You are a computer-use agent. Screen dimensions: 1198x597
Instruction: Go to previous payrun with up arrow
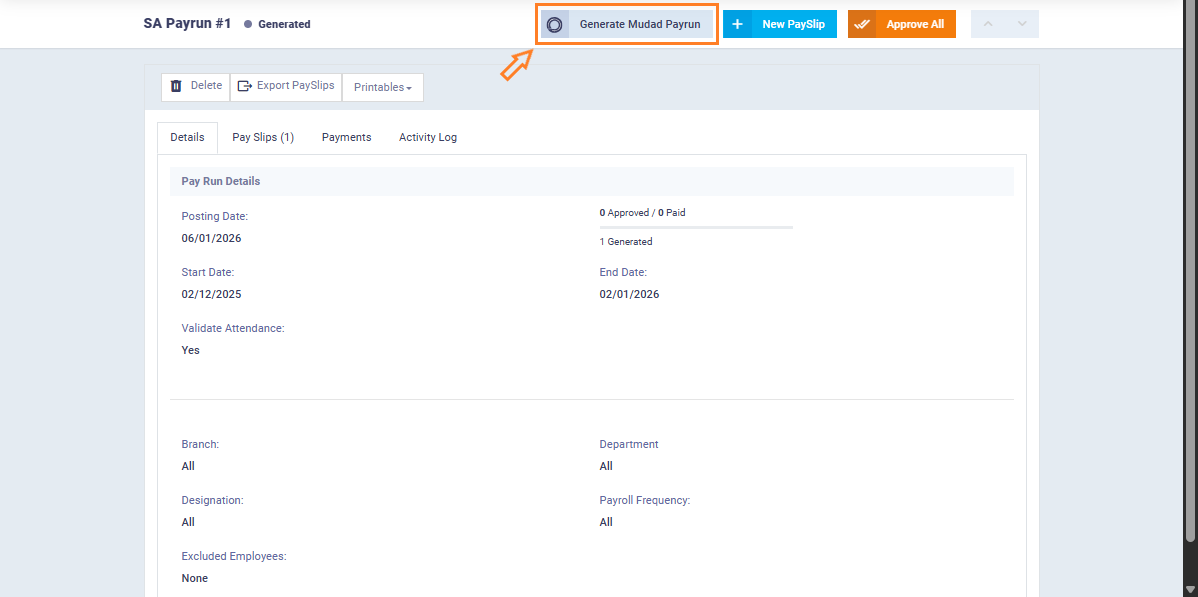(988, 24)
